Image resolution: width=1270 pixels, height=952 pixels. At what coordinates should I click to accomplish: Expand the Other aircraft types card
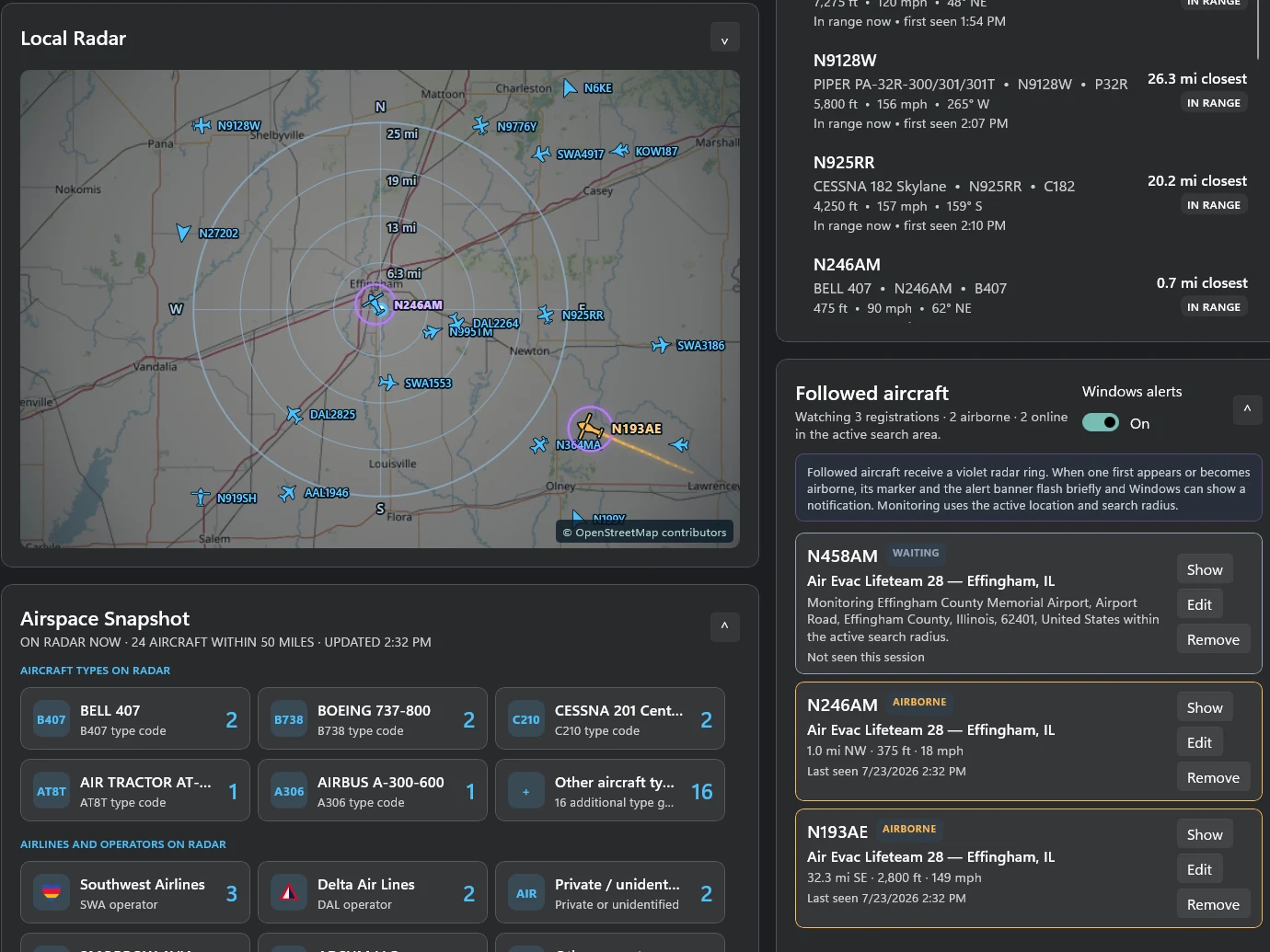(x=610, y=790)
